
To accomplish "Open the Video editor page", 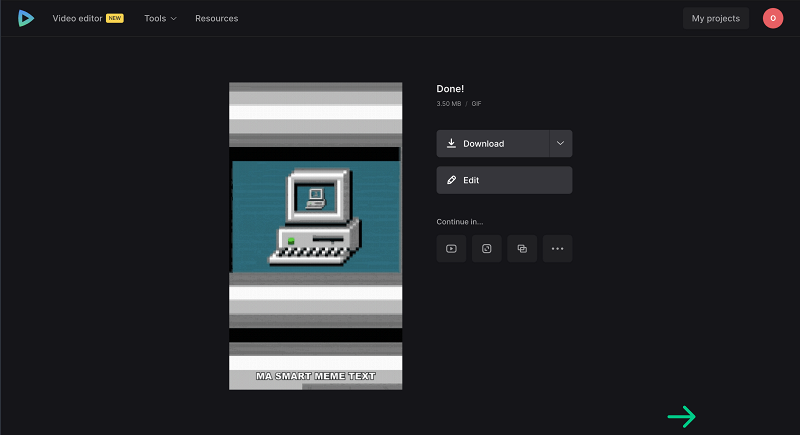I will coord(77,18).
